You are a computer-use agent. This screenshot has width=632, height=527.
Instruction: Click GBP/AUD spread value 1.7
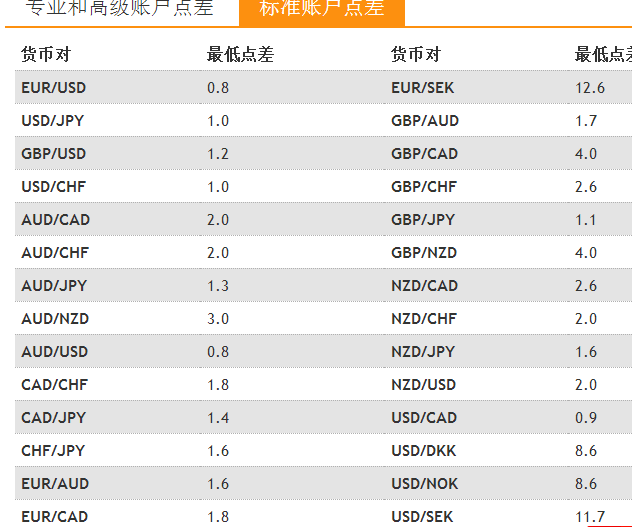(x=586, y=121)
